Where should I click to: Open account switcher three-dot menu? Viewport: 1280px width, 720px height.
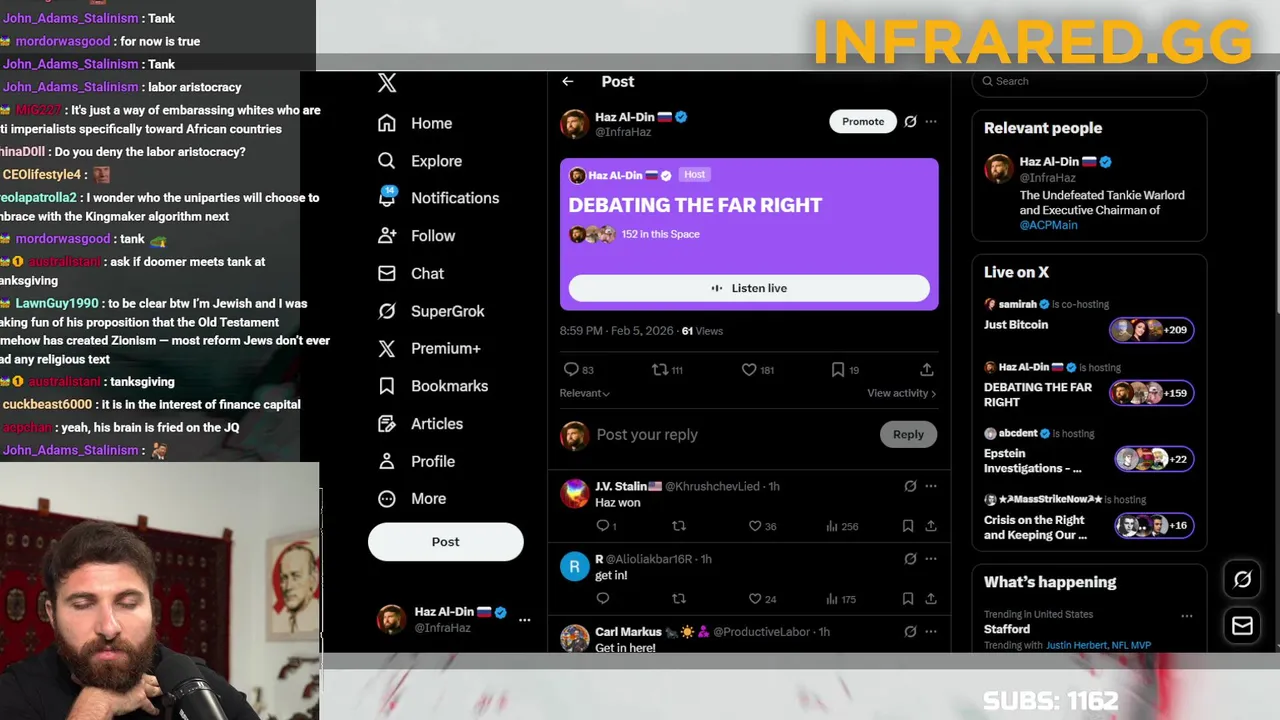[x=524, y=620]
